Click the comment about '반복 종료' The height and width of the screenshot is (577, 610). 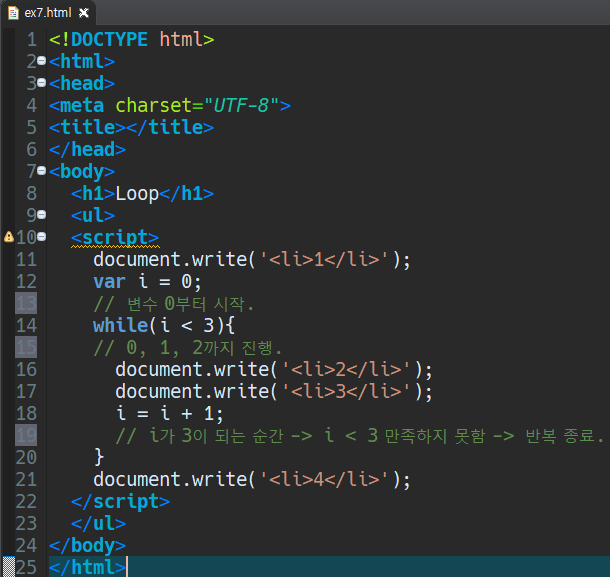[359, 435]
